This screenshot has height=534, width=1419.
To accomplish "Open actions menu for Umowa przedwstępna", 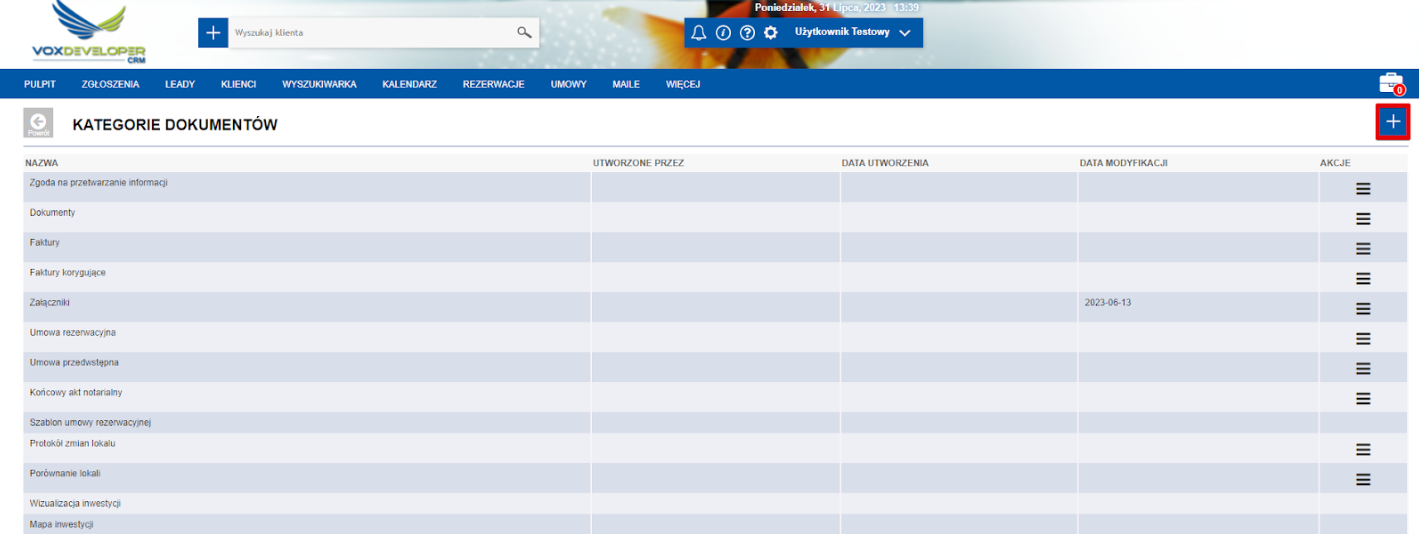I will click(x=1363, y=368).
